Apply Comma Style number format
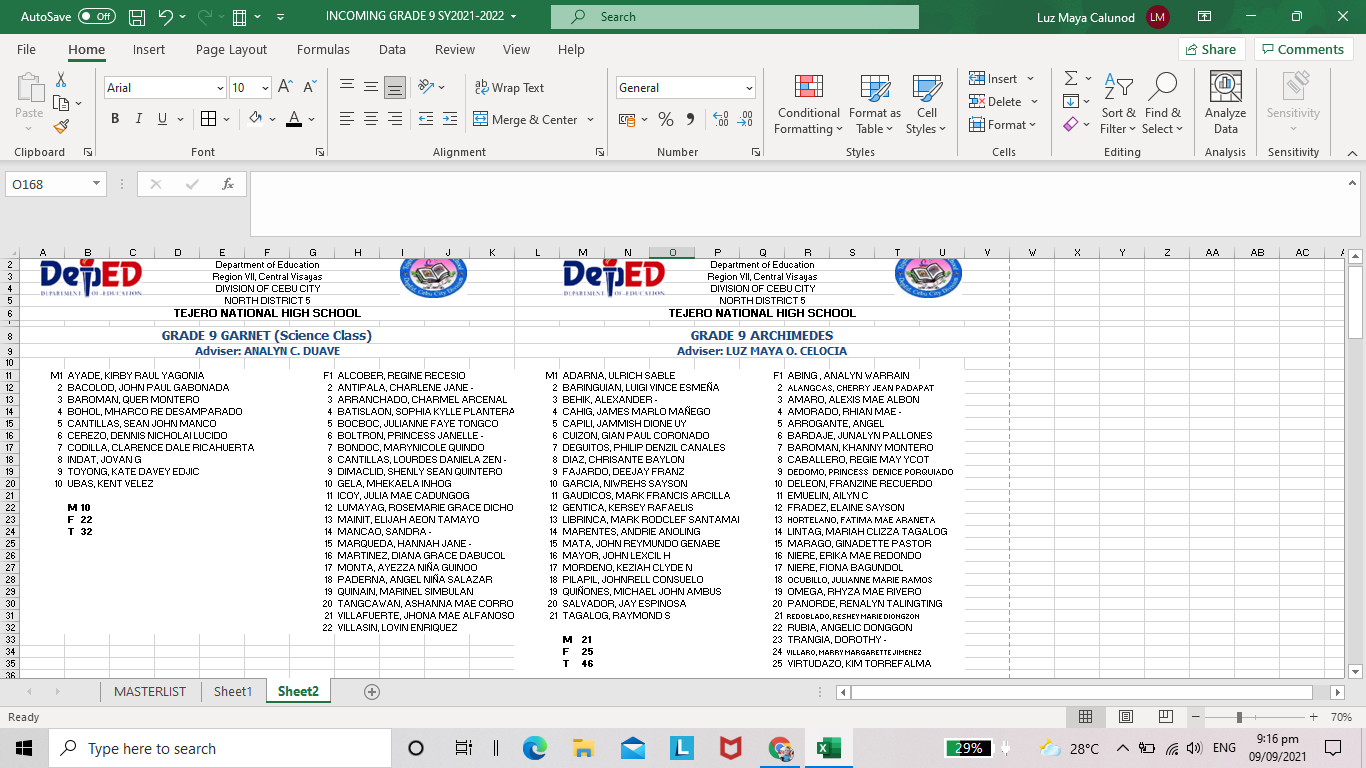This screenshot has height=768, width=1366. point(690,119)
